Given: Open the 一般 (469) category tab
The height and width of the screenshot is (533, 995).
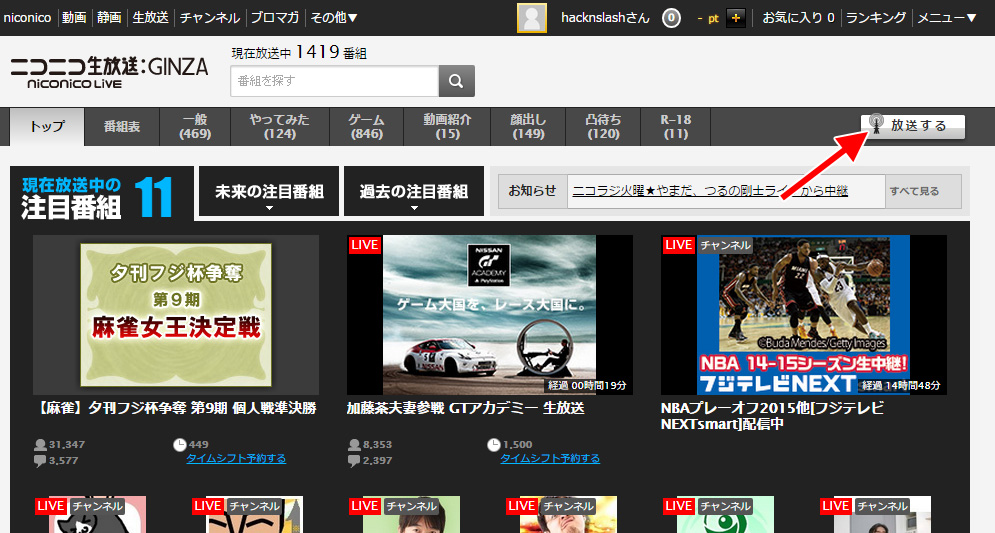Looking at the screenshot, I should [x=195, y=126].
